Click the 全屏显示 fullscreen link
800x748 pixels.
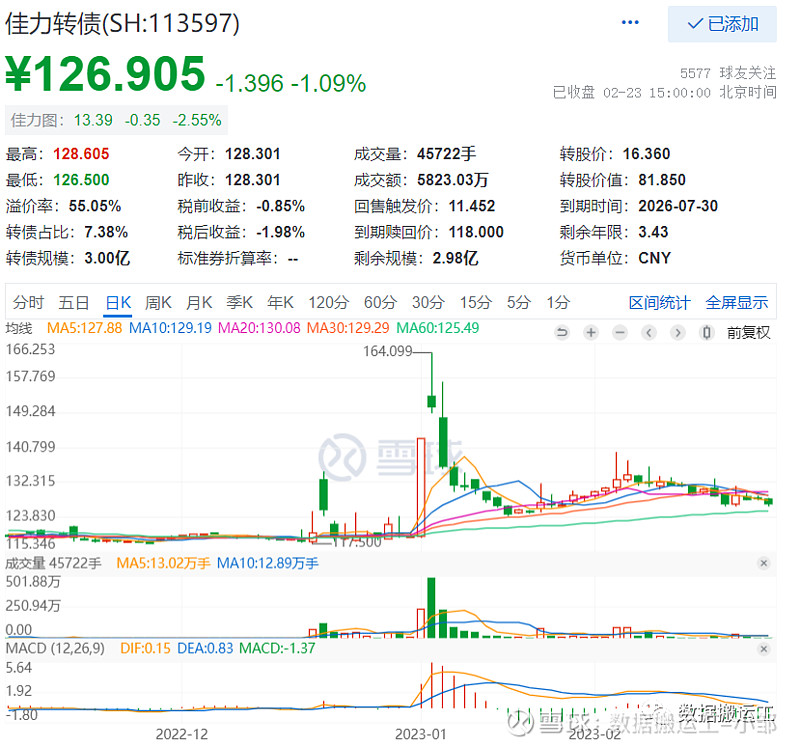point(737,303)
